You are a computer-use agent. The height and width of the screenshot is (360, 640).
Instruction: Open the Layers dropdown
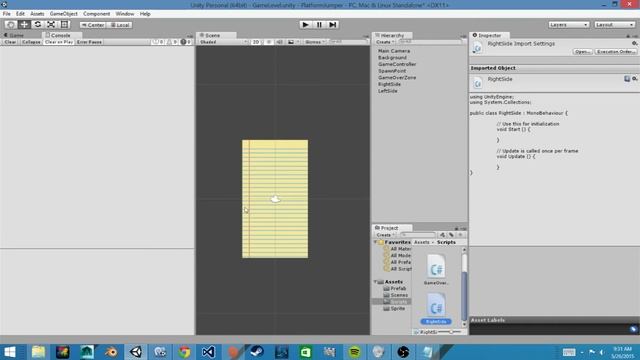point(569,25)
